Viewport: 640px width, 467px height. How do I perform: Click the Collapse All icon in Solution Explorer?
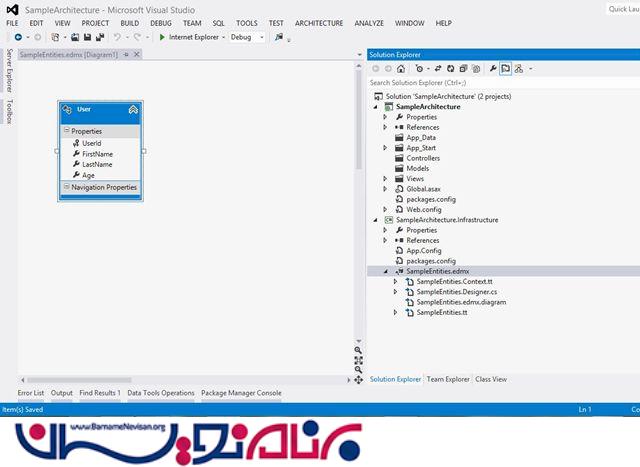463,69
